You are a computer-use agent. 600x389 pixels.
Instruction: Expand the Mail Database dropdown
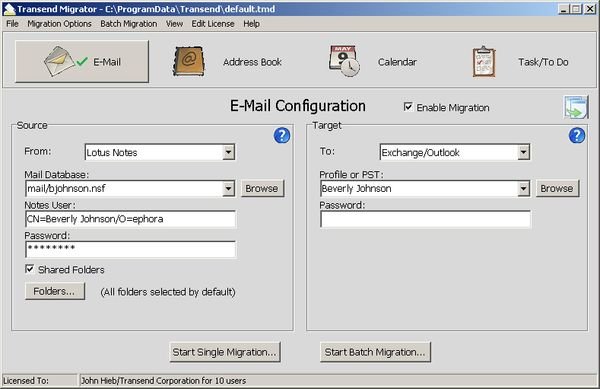pos(228,189)
